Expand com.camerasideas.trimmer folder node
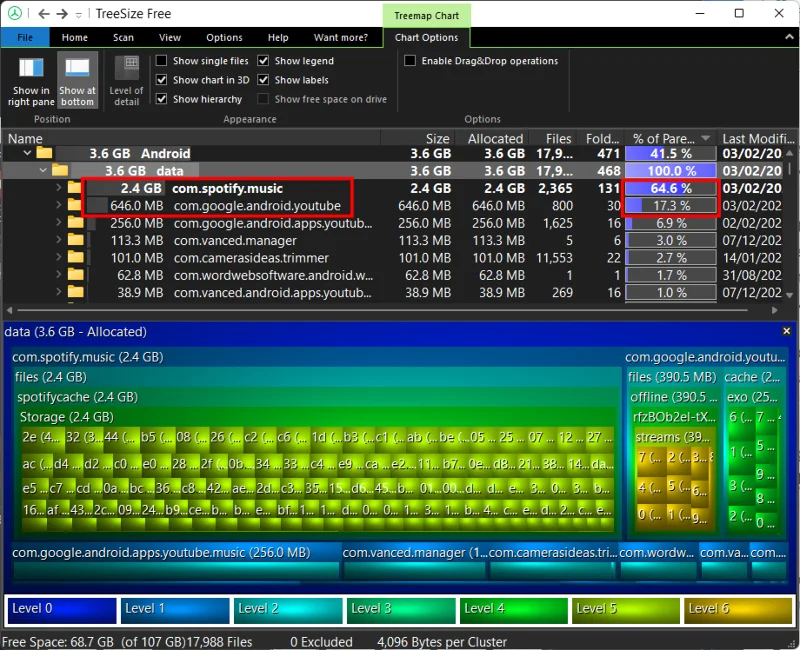This screenshot has height=650, width=800. pyautogui.click(x=59, y=257)
